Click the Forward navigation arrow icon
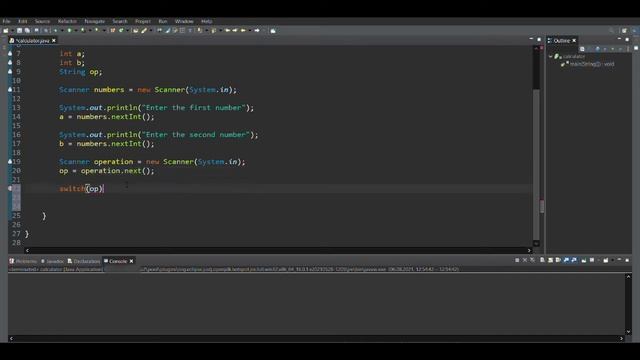Screen dimensions: 640x360 click(257, 31)
